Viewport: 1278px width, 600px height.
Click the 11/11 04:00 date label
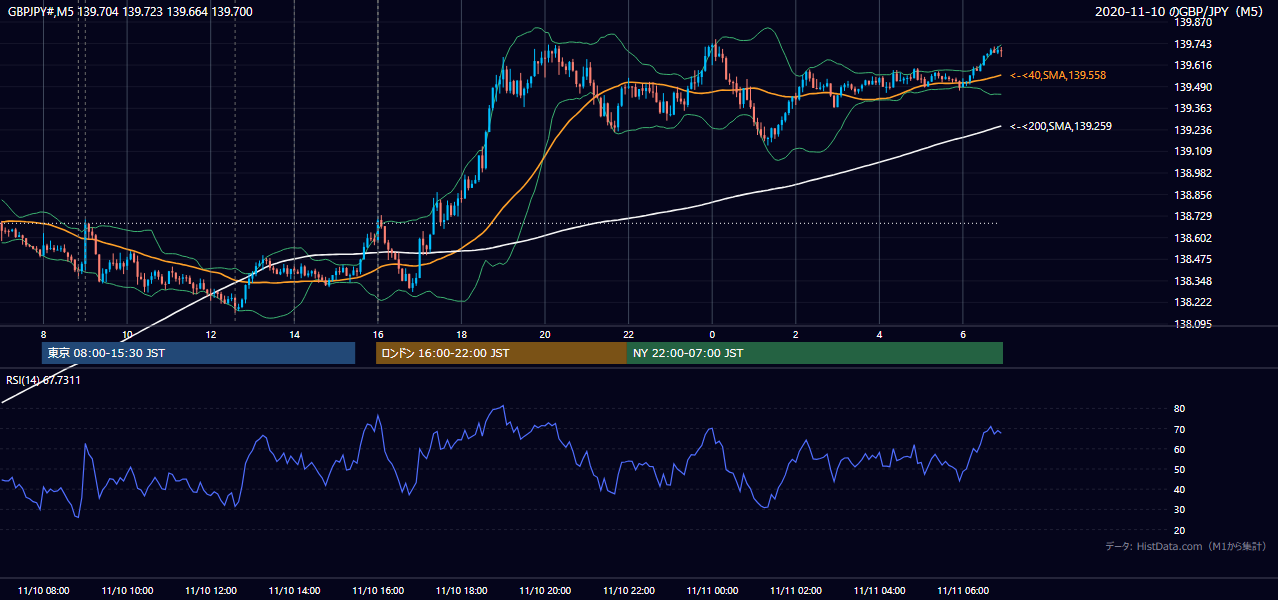(x=879, y=591)
